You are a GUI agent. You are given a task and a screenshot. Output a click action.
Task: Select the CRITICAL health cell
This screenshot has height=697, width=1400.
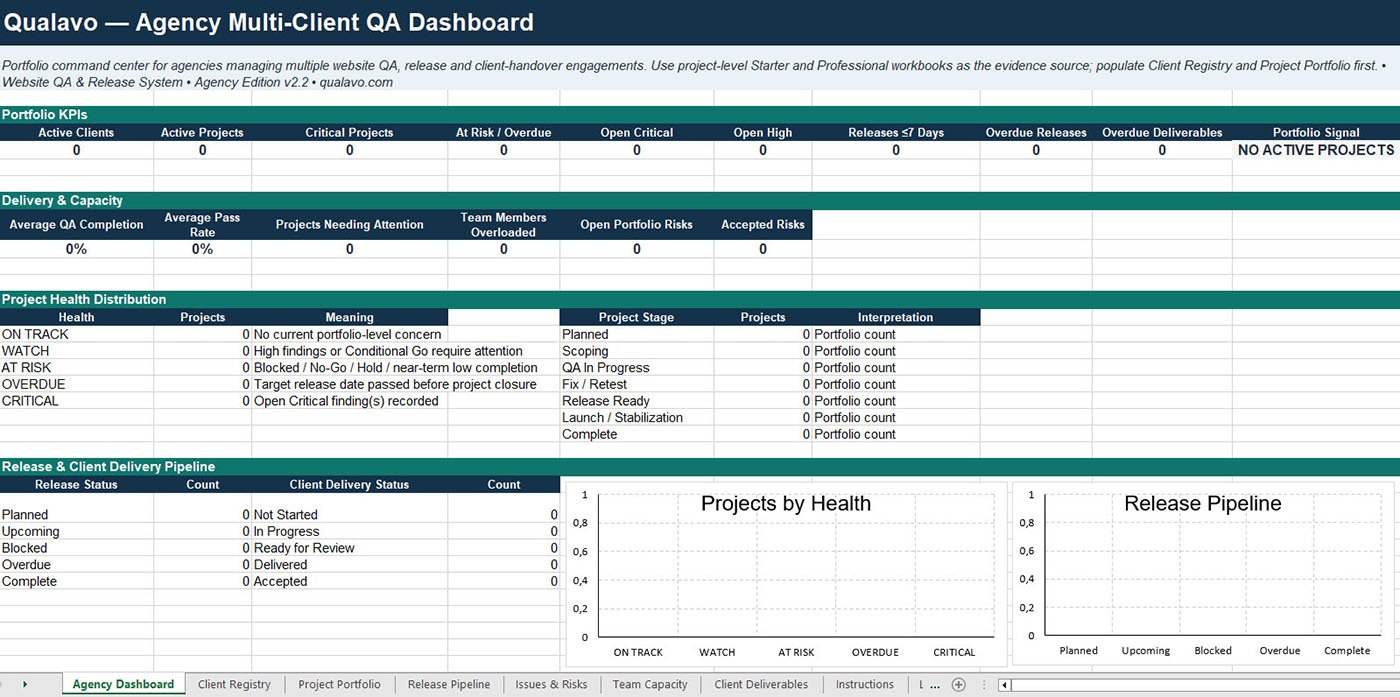tap(76, 401)
